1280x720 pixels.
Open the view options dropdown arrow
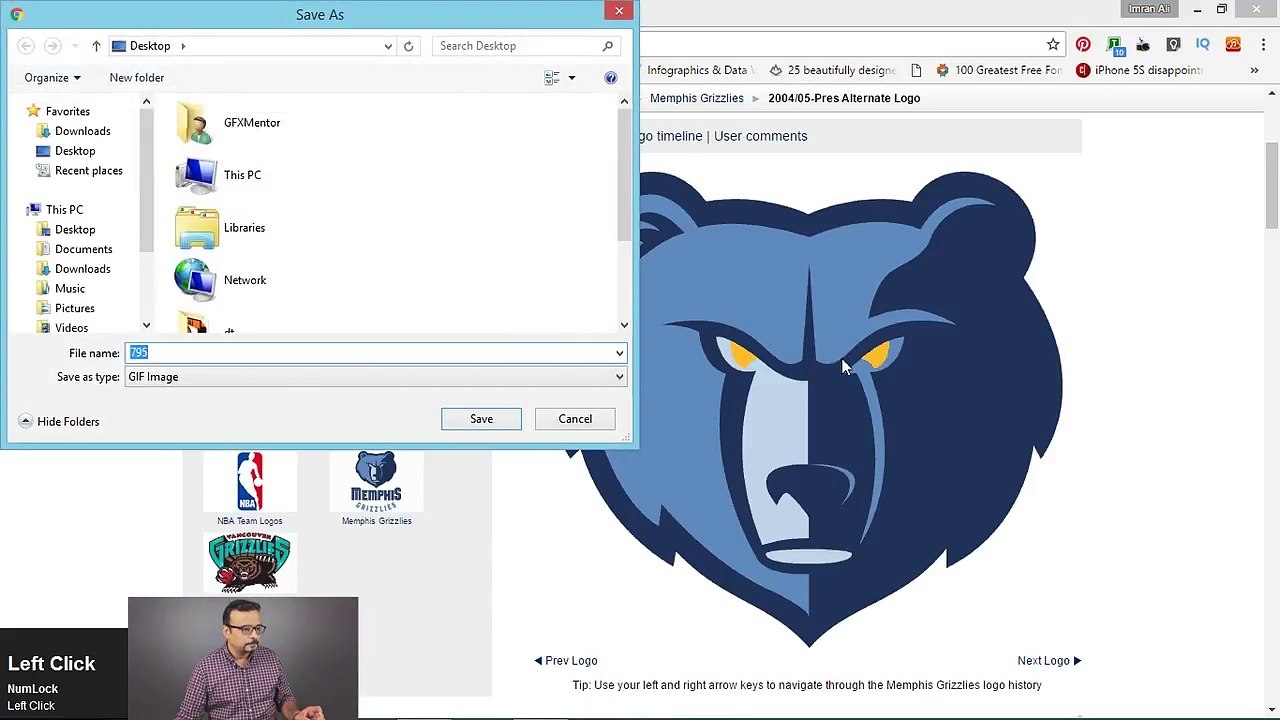[572, 78]
